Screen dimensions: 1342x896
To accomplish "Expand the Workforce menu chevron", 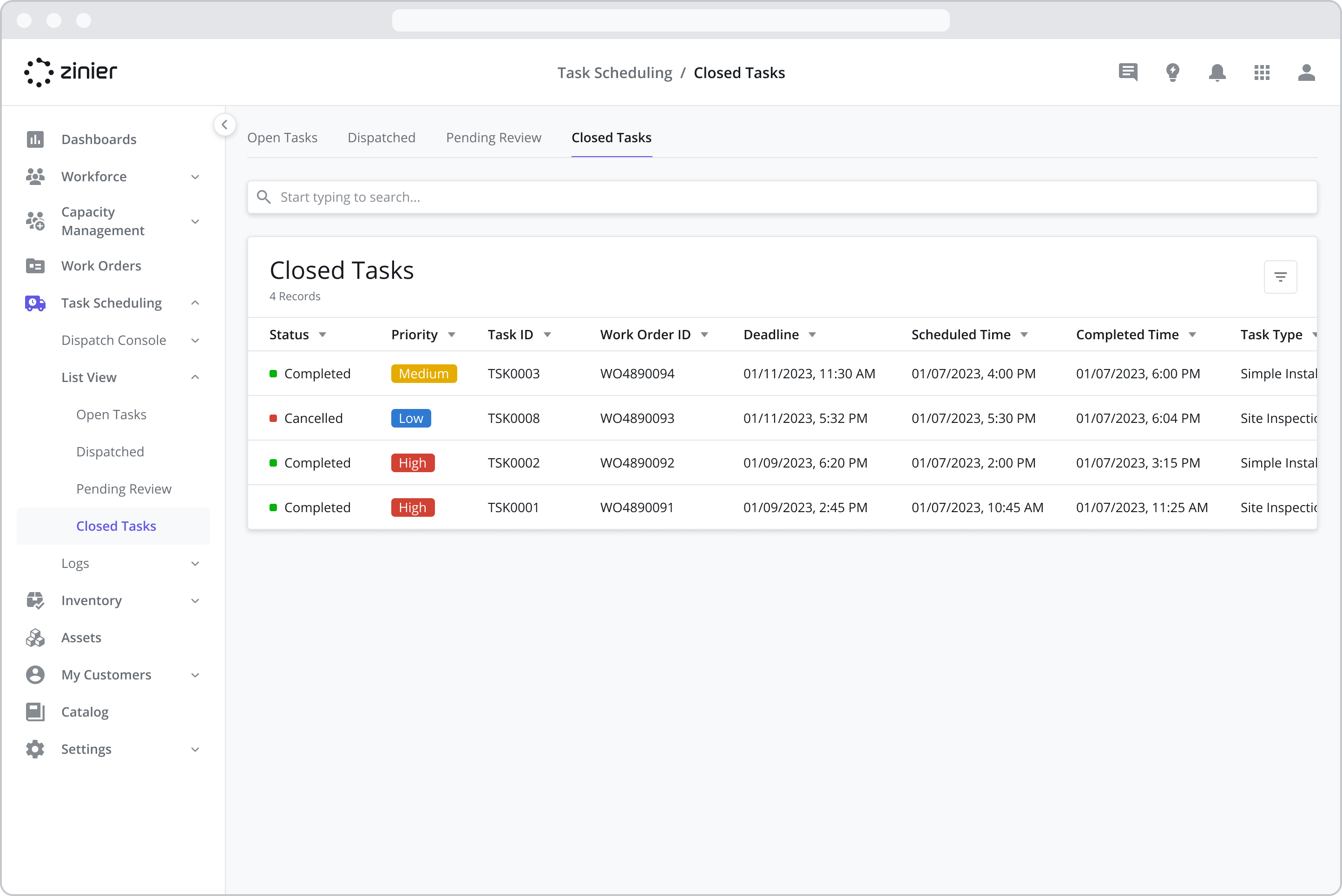I will coord(195,177).
